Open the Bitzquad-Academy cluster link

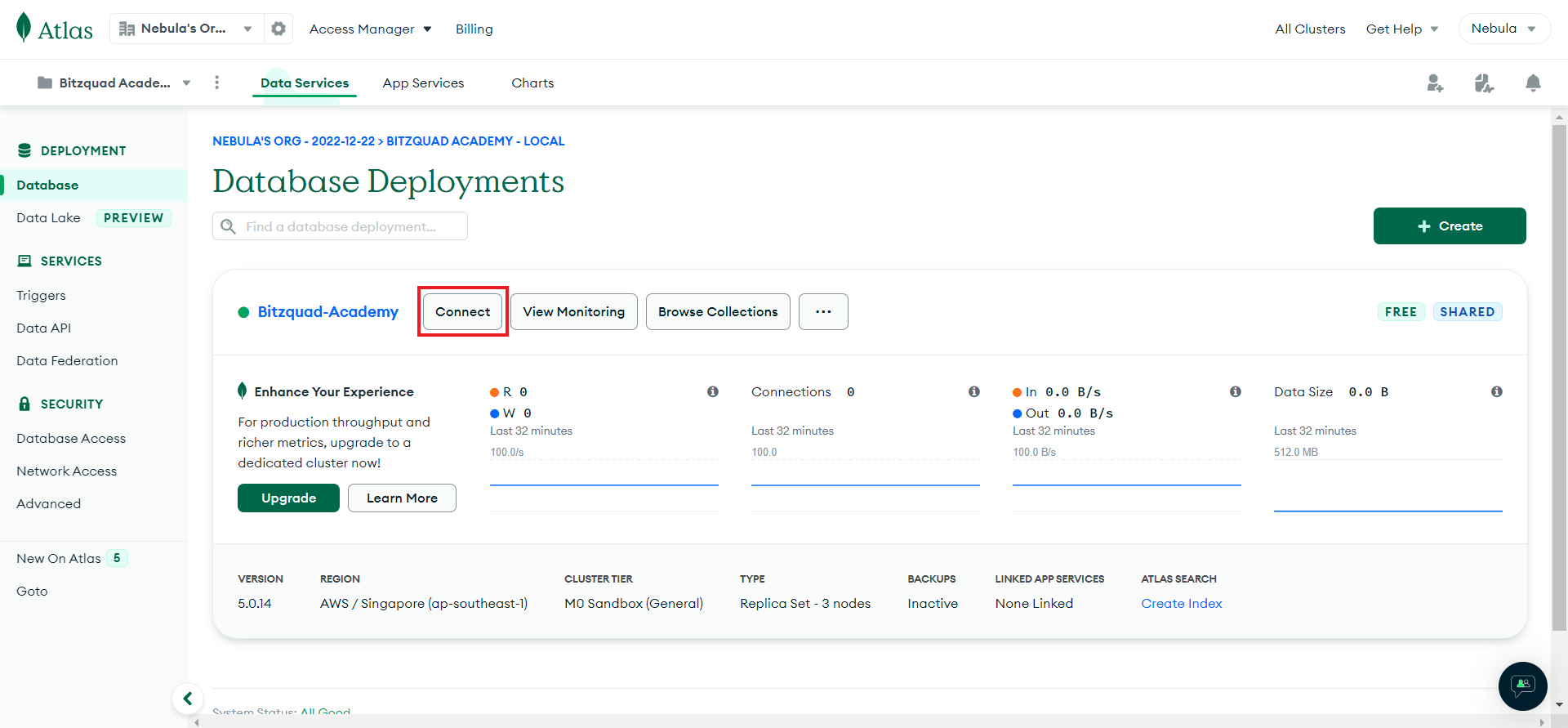(328, 311)
